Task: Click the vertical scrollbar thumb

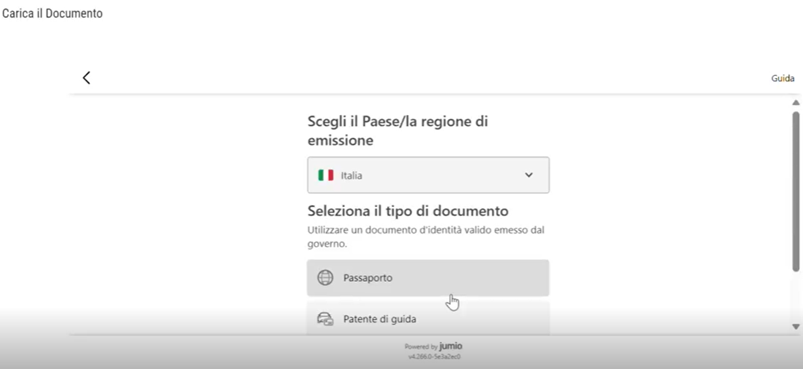Action: (x=796, y=191)
